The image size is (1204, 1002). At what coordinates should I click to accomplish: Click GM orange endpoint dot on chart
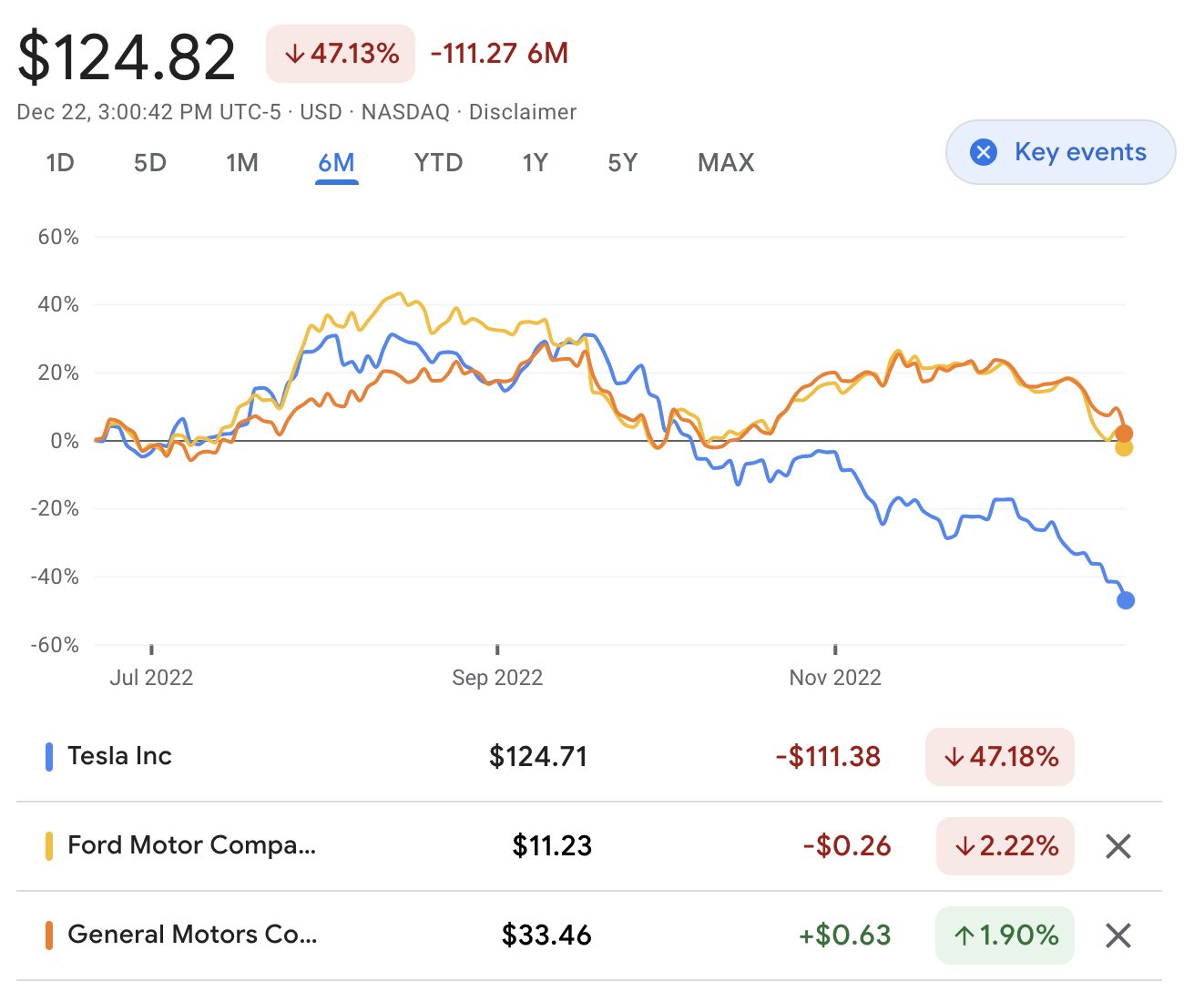coord(1125,434)
